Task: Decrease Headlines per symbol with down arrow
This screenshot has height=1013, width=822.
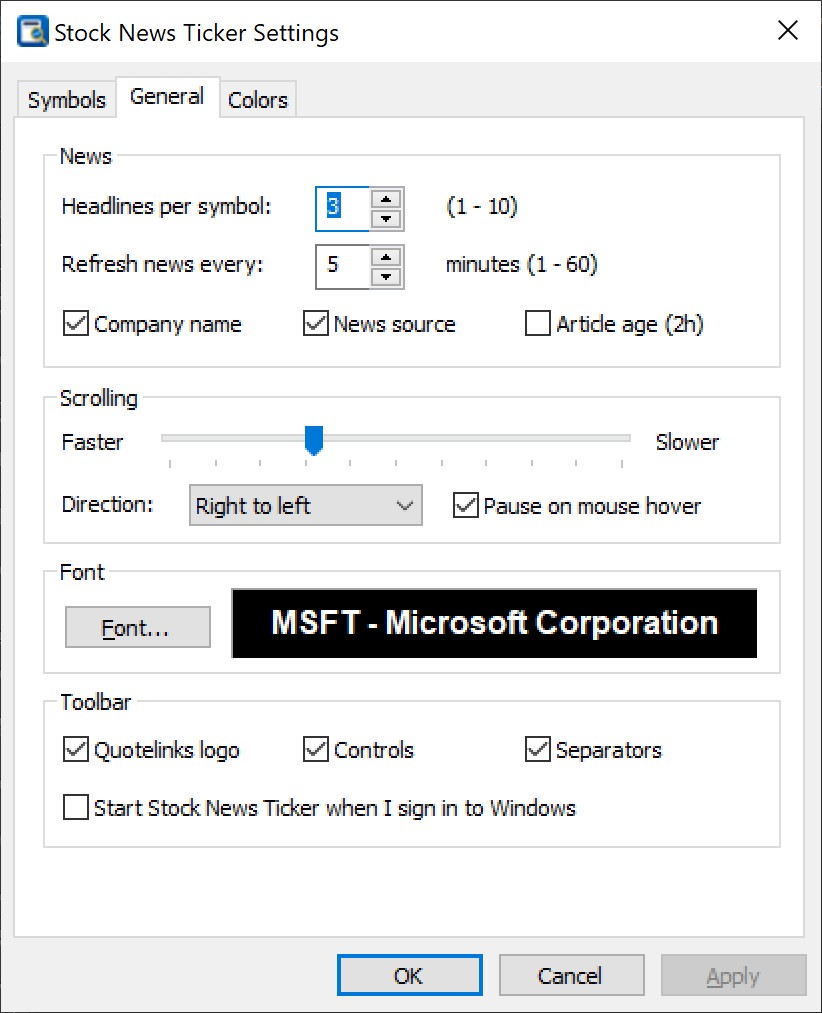Action: (x=386, y=219)
